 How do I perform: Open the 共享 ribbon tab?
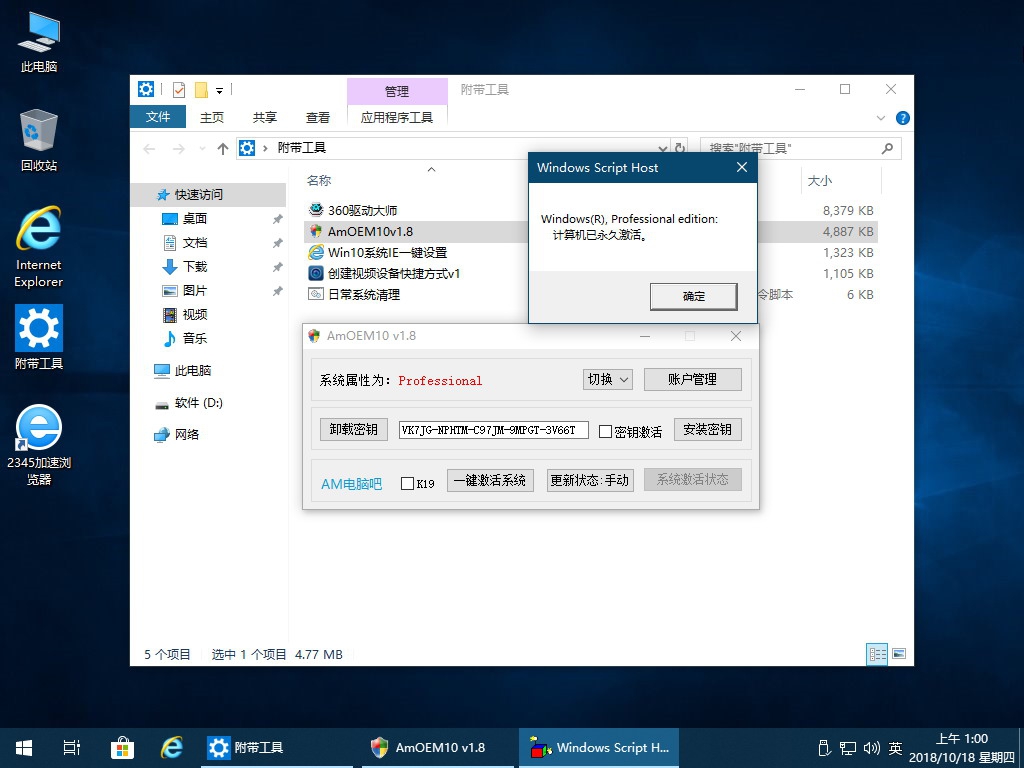pyautogui.click(x=264, y=118)
